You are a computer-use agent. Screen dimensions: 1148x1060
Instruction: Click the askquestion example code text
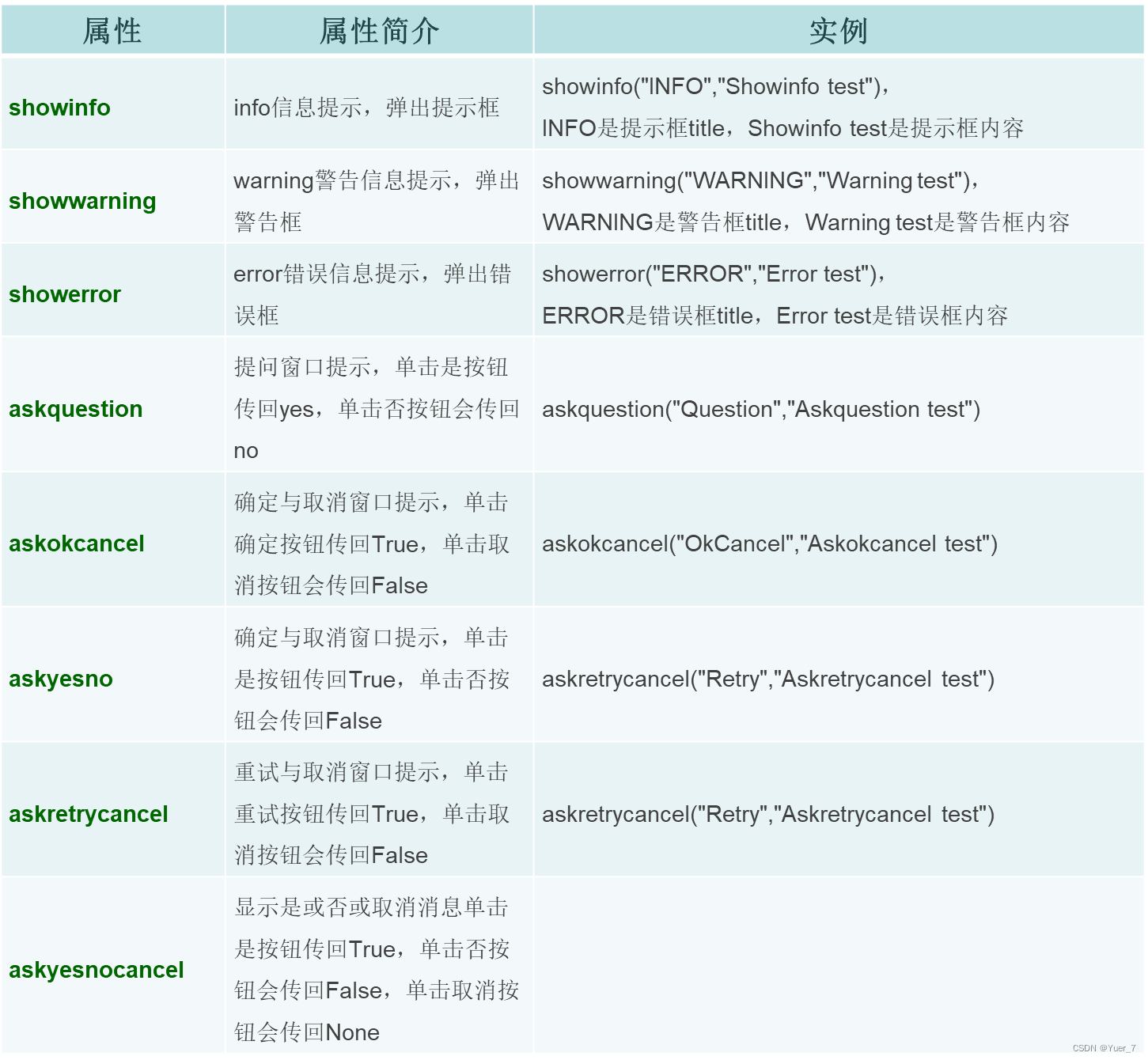click(x=760, y=409)
